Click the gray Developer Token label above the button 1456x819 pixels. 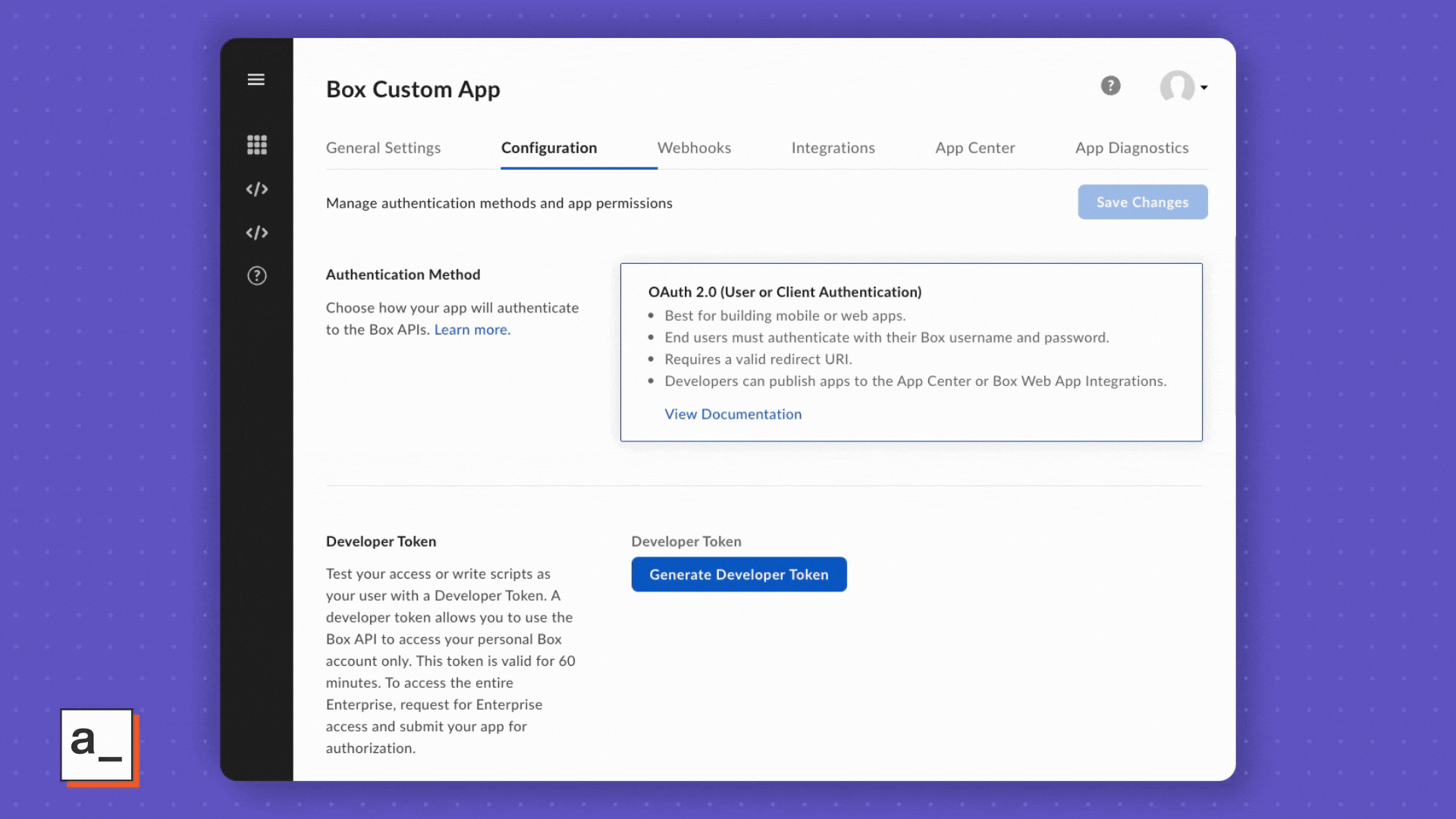click(686, 541)
